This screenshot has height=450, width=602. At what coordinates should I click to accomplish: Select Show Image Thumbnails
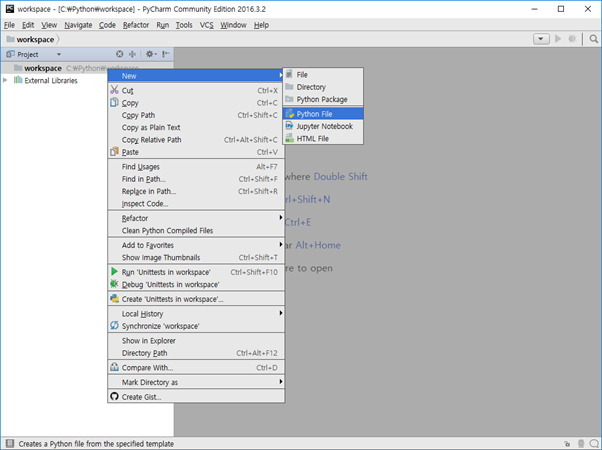[x=196, y=257]
